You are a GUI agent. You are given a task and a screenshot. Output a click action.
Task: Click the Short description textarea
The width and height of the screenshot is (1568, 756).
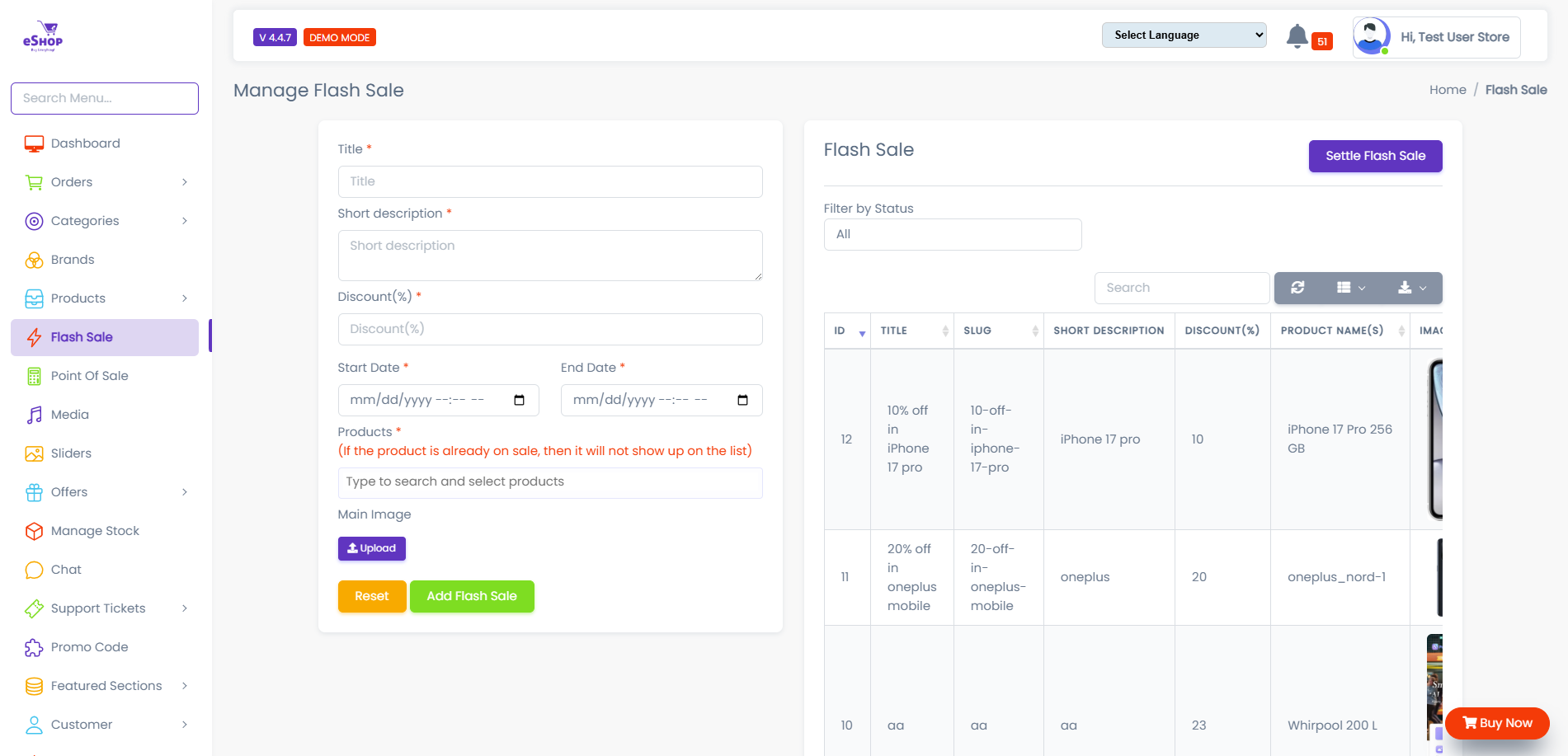point(550,256)
